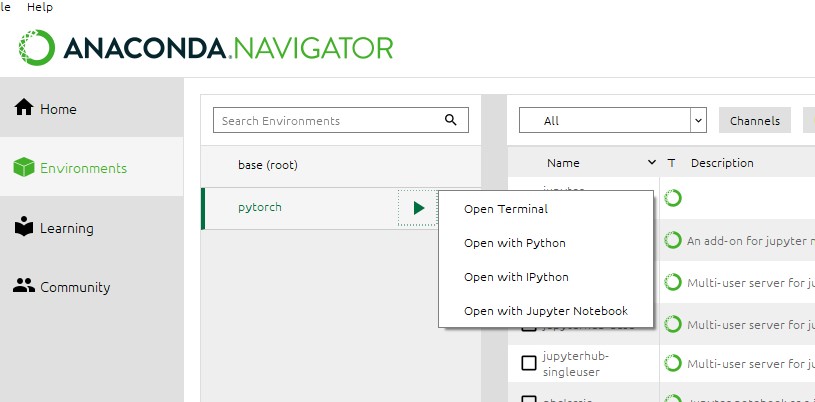Tick the jupyterhub-singleuser checkbox
Screen dimensions: 815x402
click(x=529, y=363)
